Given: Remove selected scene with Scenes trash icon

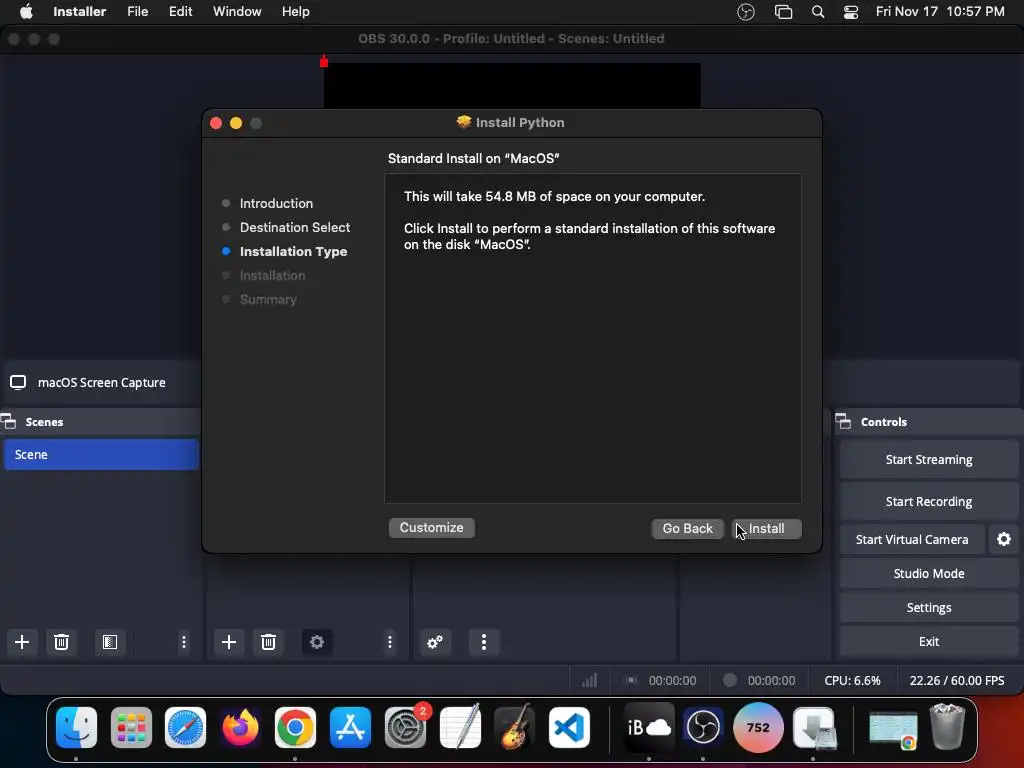Looking at the screenshot, I should point(61,642).
